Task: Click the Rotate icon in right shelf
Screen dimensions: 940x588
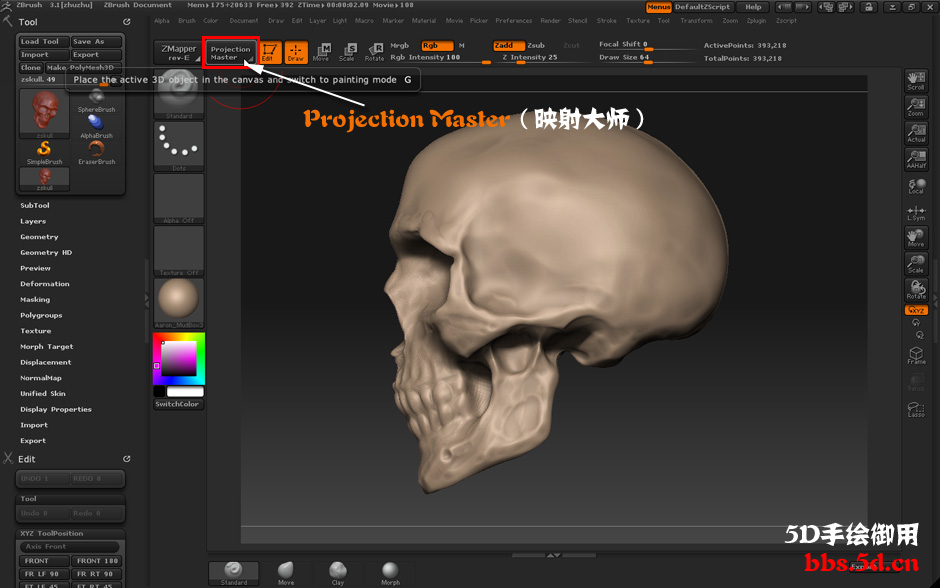Action: [x=916, y=290]
